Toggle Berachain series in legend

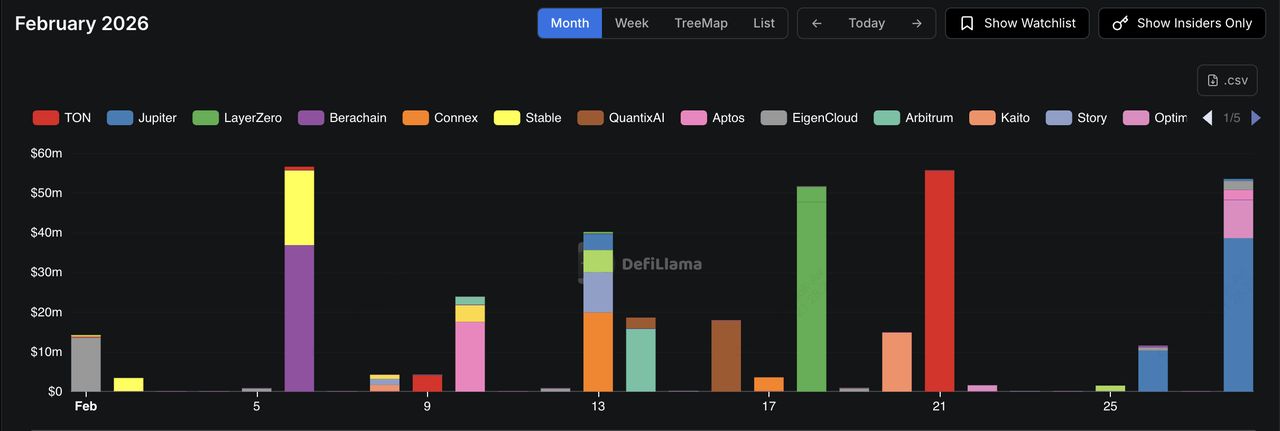tap(342, 118)
